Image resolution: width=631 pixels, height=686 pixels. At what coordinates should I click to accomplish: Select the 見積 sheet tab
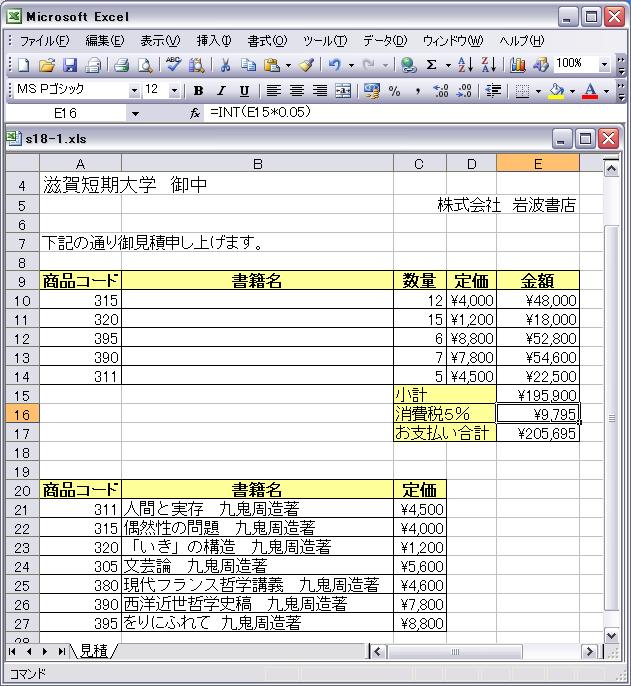(x=94, y=651)
